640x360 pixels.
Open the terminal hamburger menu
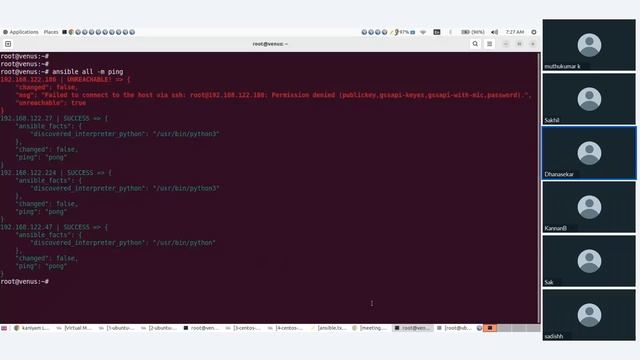tap(489, 44)
